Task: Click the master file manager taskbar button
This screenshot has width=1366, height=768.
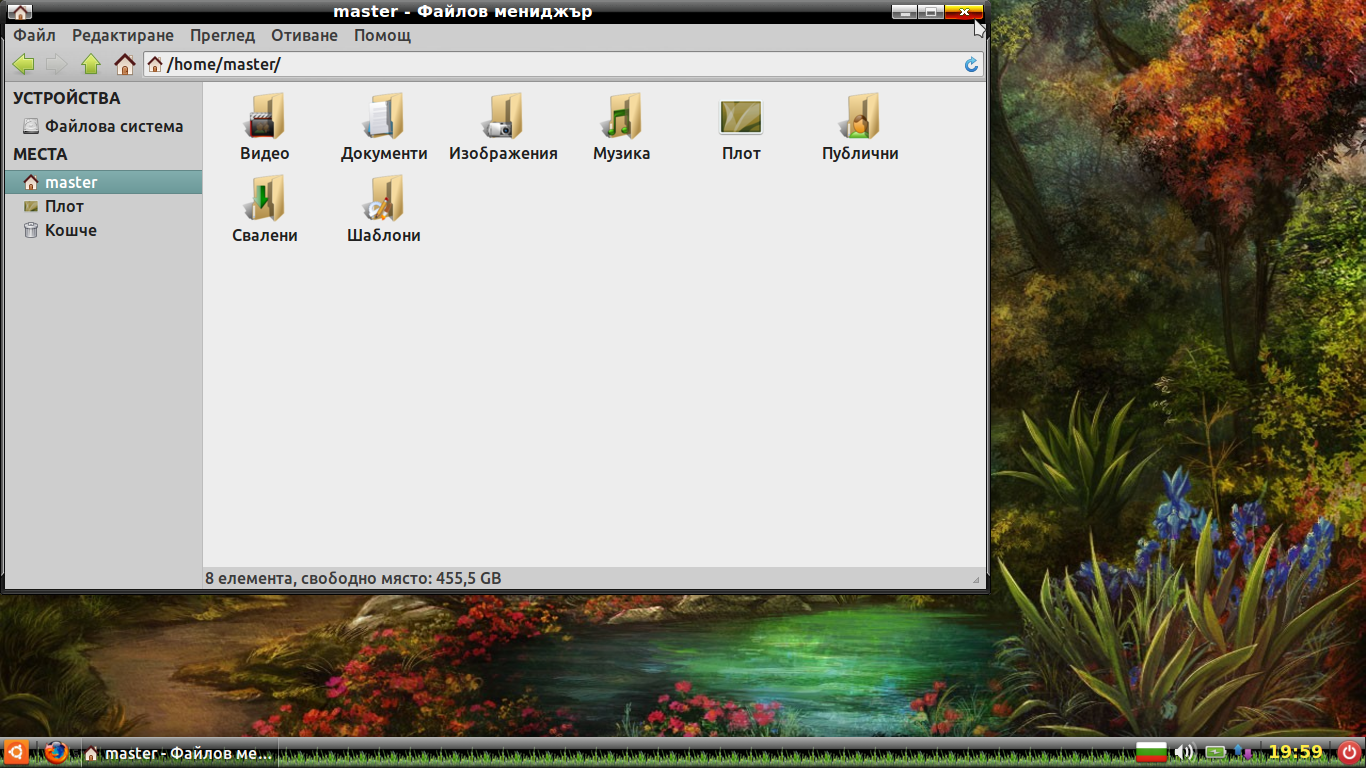Action: tap(178, 753)
